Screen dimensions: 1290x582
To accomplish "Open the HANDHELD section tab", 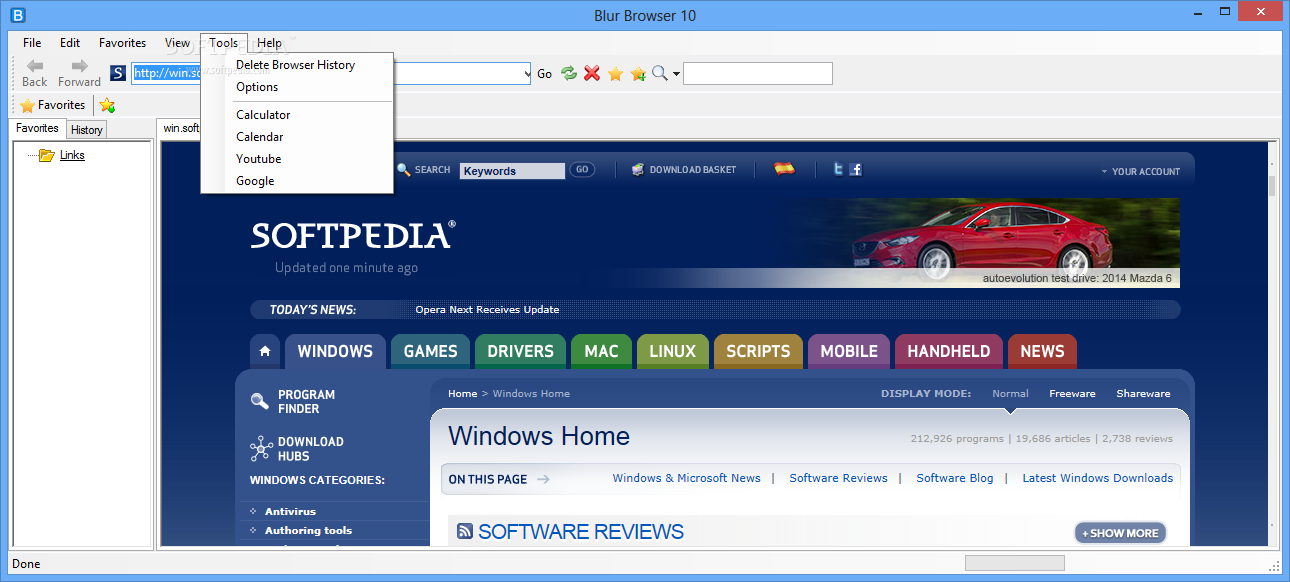I will (x=949, y=351).
